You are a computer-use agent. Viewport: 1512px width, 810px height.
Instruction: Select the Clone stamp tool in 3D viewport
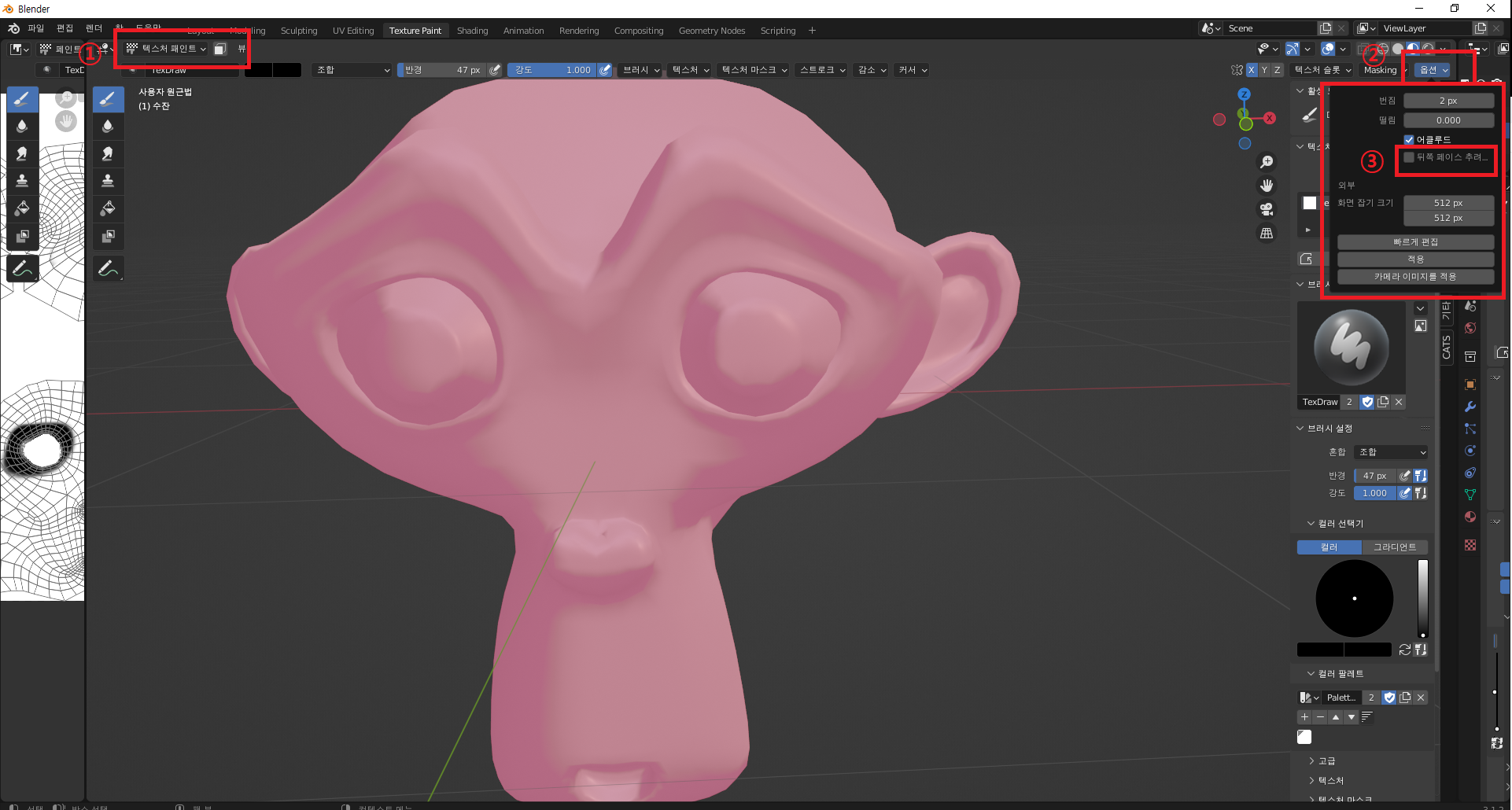(108, 181)
